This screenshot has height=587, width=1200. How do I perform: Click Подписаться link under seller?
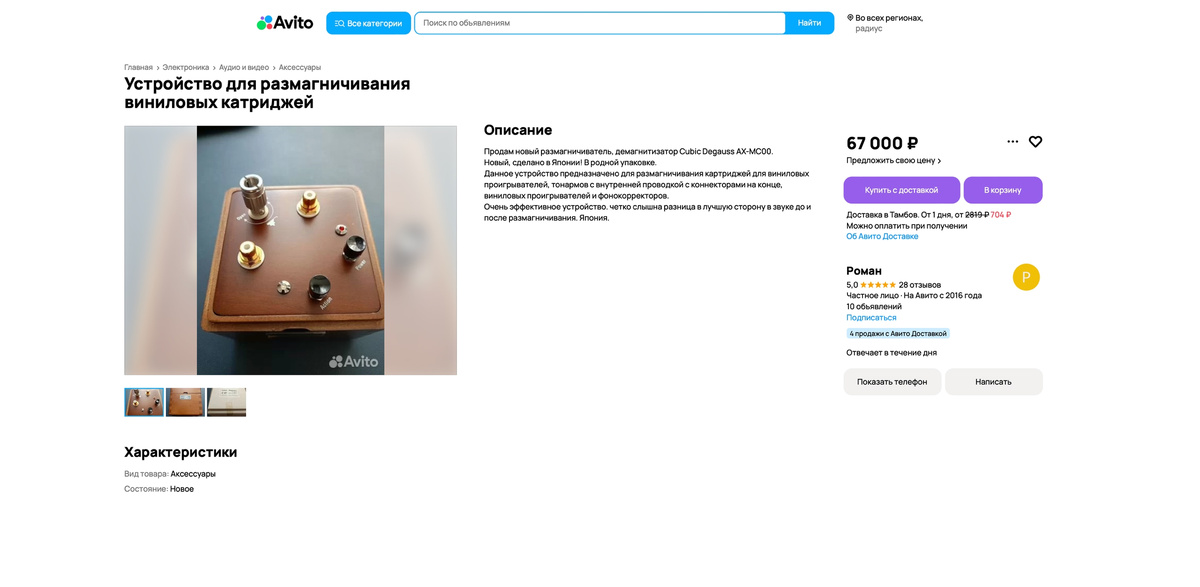coord(871,318)
